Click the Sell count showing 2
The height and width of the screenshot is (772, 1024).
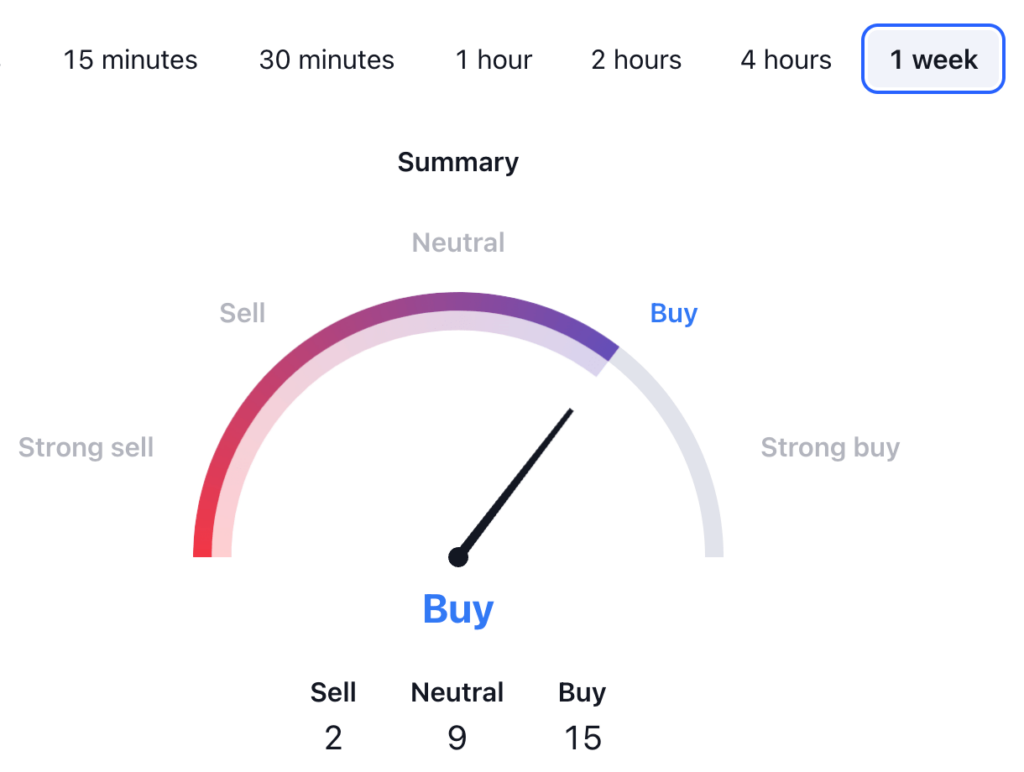click(333, 737)
